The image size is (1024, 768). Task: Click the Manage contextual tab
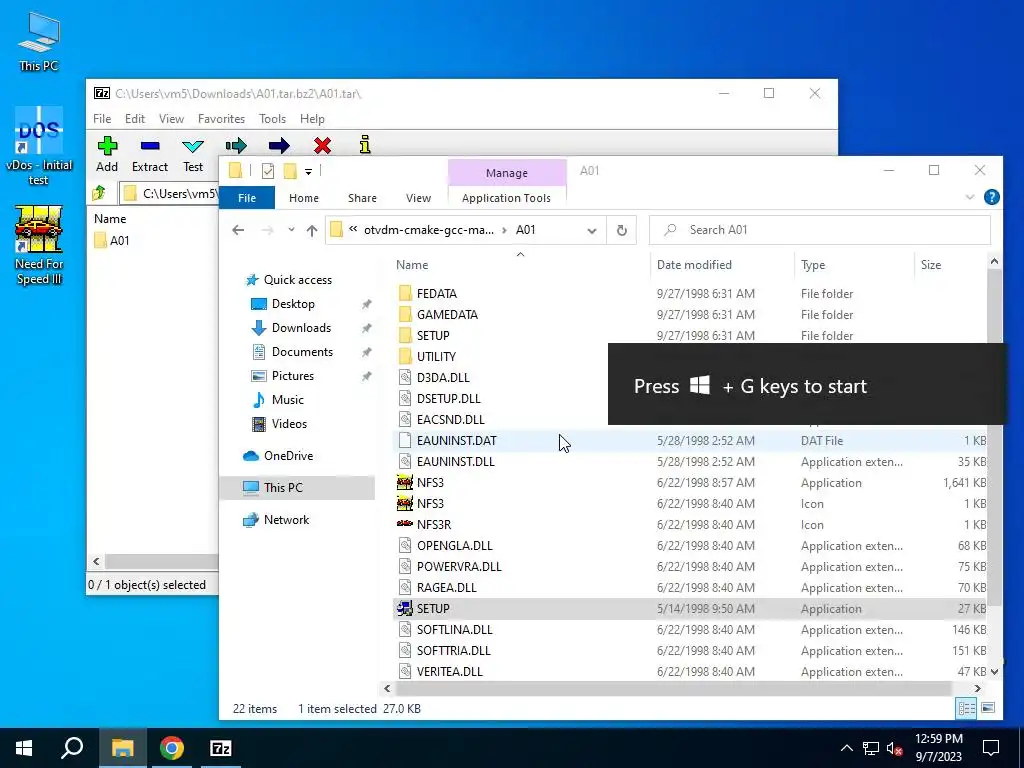click(507, 173)
